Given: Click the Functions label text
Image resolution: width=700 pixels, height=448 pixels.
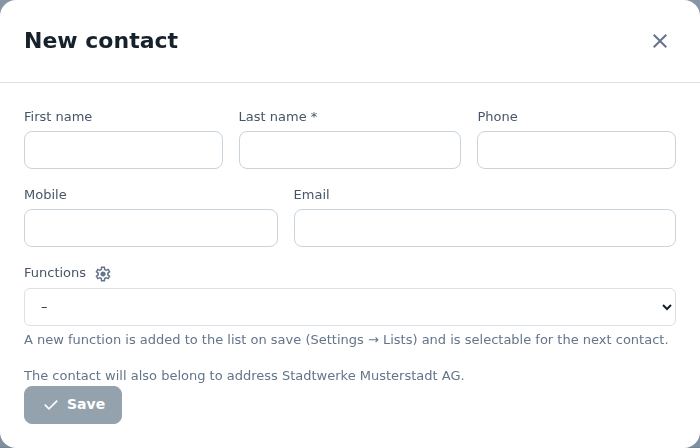Looking at the screenshot, I should (55, 273).
